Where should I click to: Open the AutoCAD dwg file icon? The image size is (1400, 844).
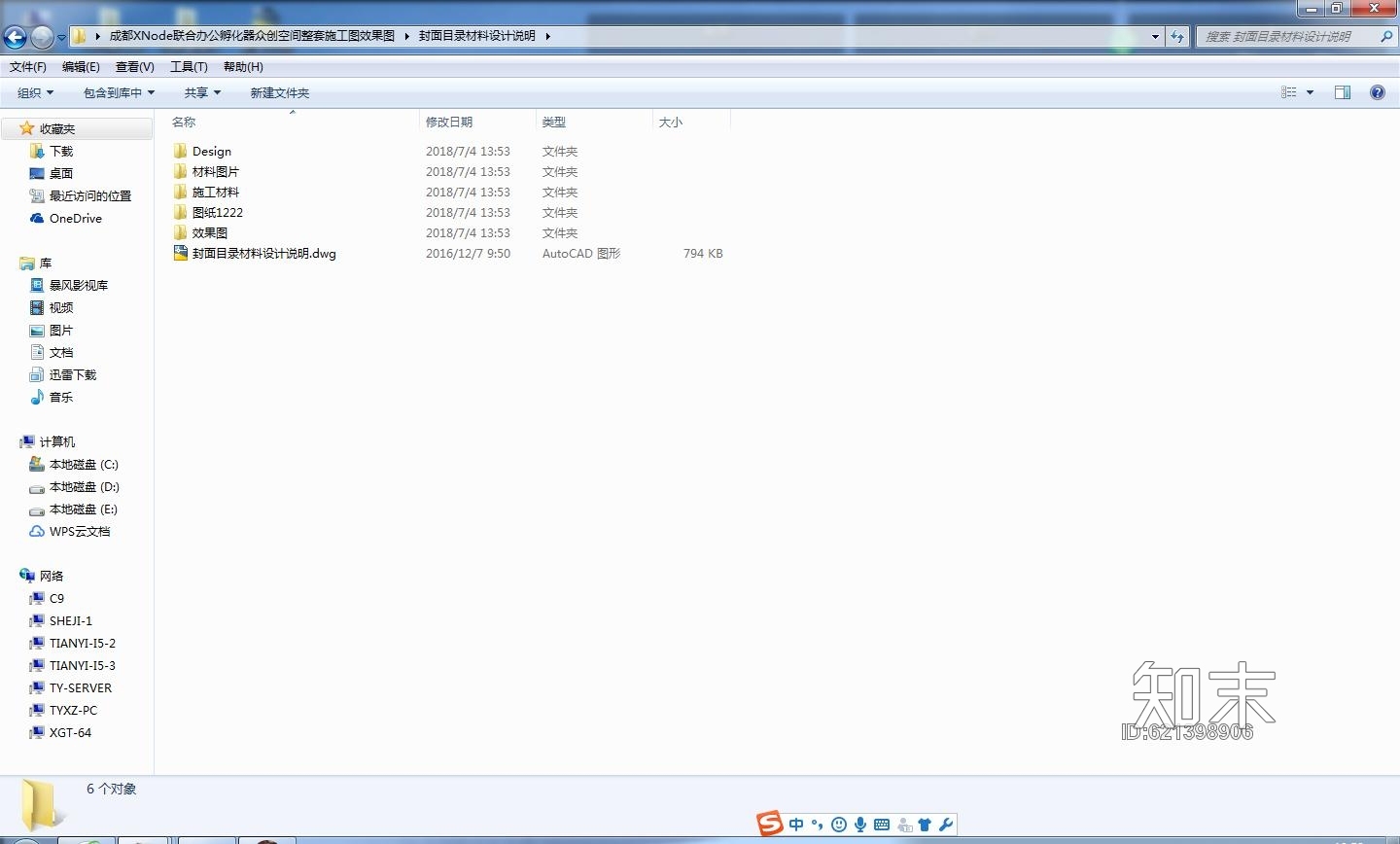180,253
